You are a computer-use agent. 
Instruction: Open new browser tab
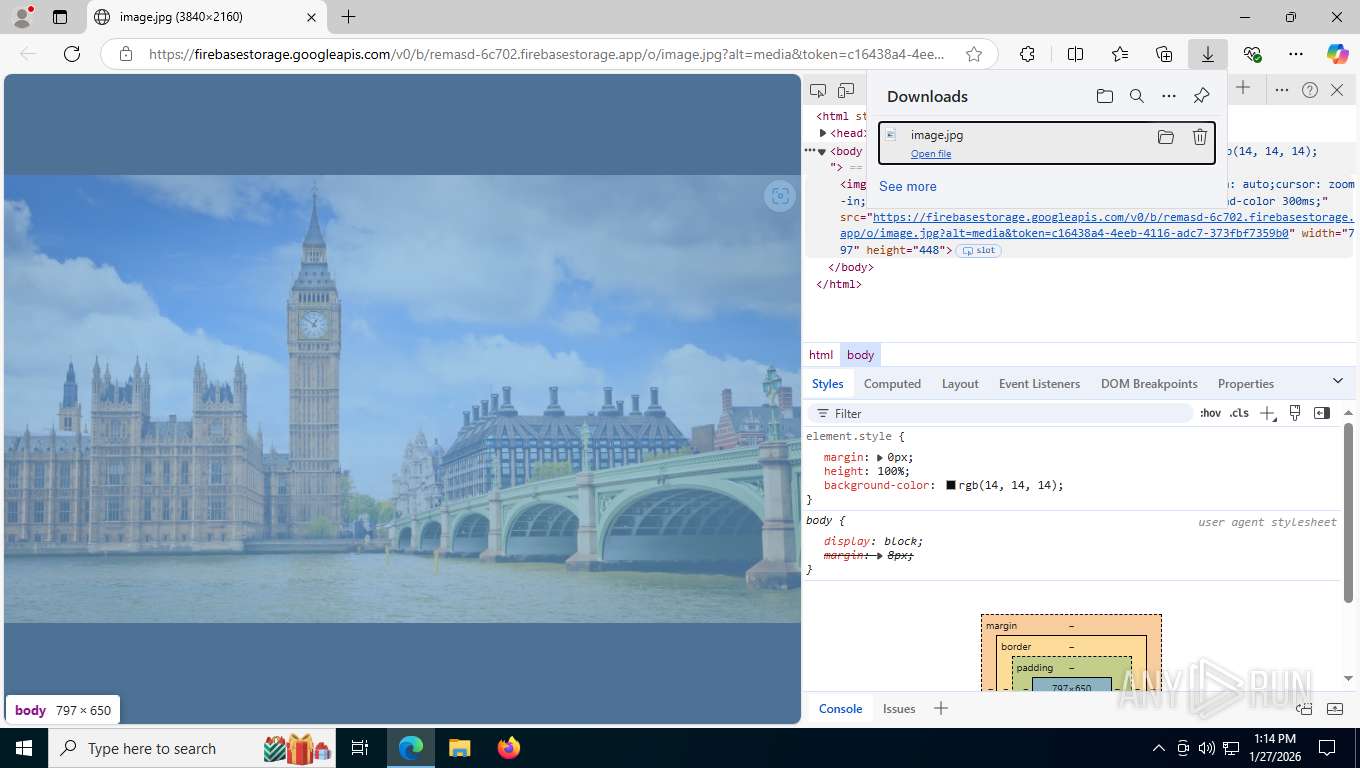348,17
